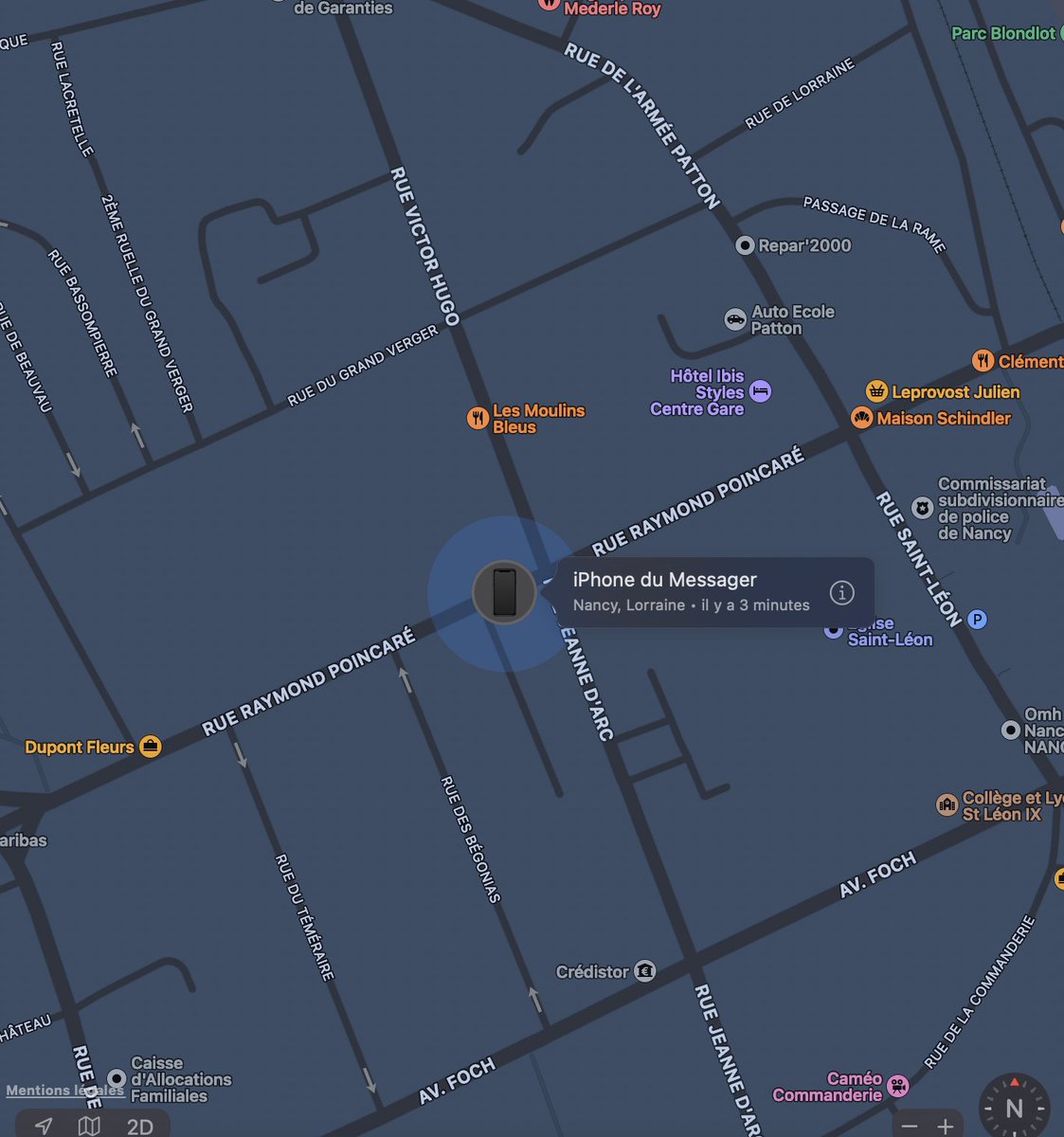Viewport: 1064px width, 1137px height.
Task: Open the map style icon in bottom toolbar
Action: coord(91,1128)
